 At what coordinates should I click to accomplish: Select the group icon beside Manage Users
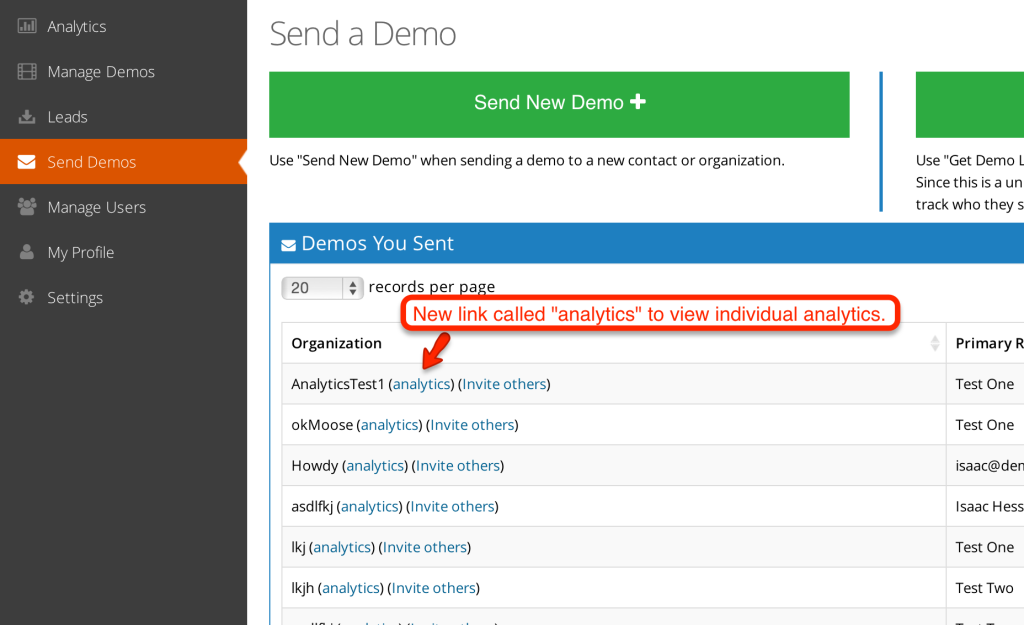25,207
